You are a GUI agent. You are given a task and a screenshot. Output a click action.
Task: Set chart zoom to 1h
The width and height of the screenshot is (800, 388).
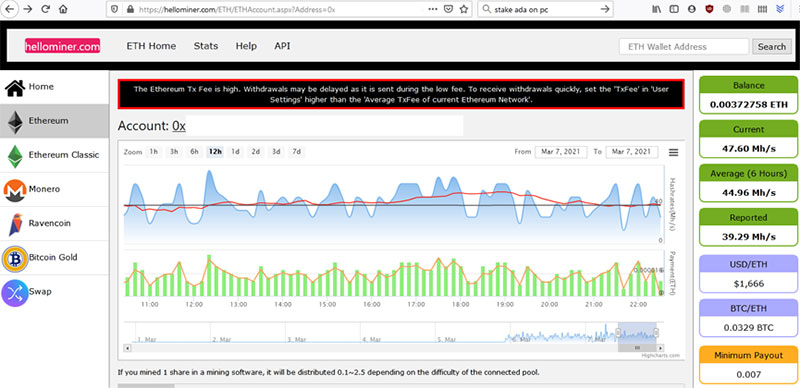(x=154, y=152)
